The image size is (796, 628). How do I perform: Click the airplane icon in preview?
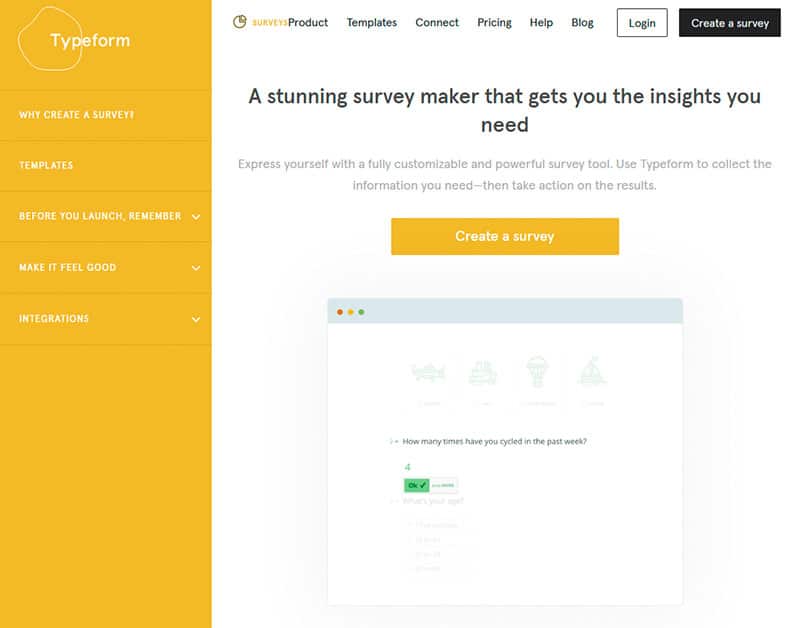428,372
